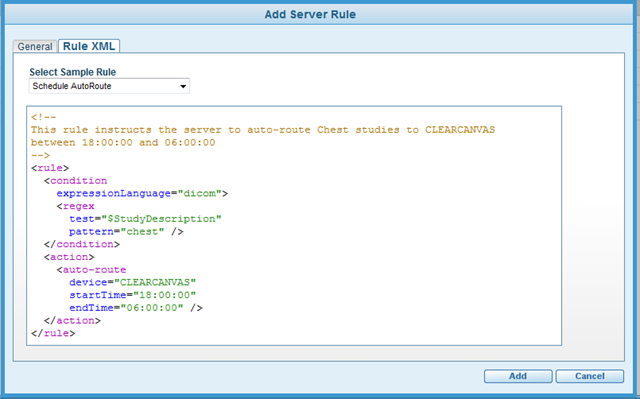Click the comment line 'between 18:00:00 and 06:00:00'

(123, 142)
